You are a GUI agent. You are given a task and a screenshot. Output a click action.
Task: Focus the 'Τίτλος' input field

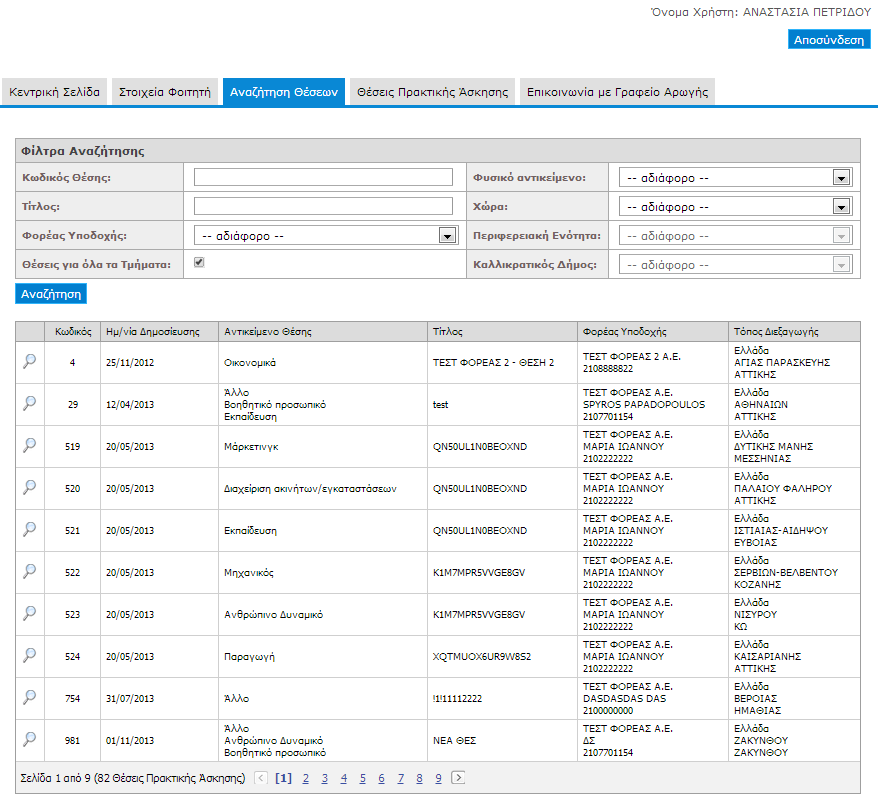(323, 206)
